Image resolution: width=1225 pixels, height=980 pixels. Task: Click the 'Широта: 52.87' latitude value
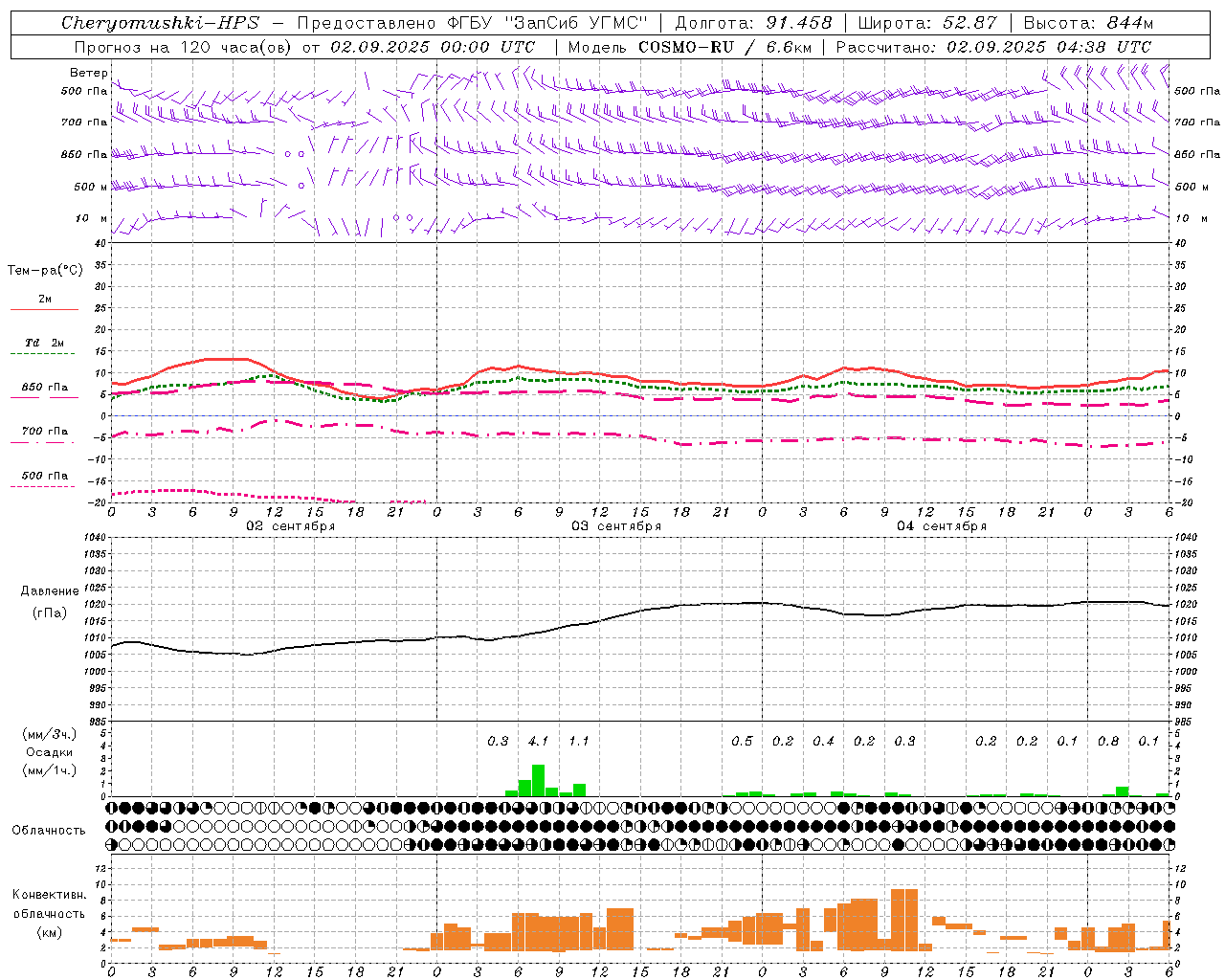coord(927,23)
